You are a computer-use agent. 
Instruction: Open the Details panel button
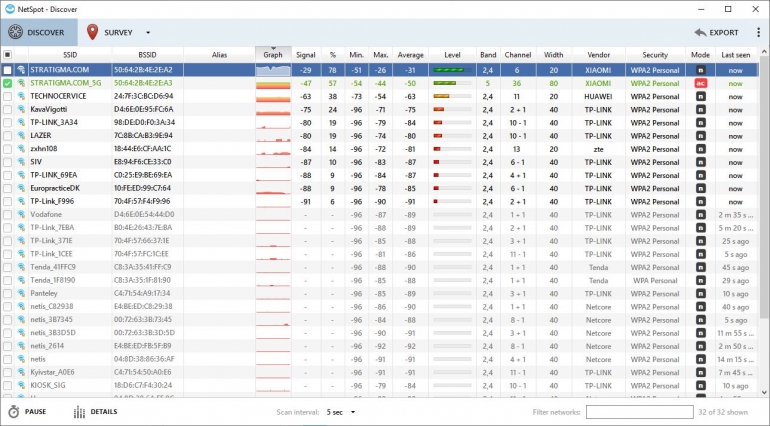coord(95,412)
